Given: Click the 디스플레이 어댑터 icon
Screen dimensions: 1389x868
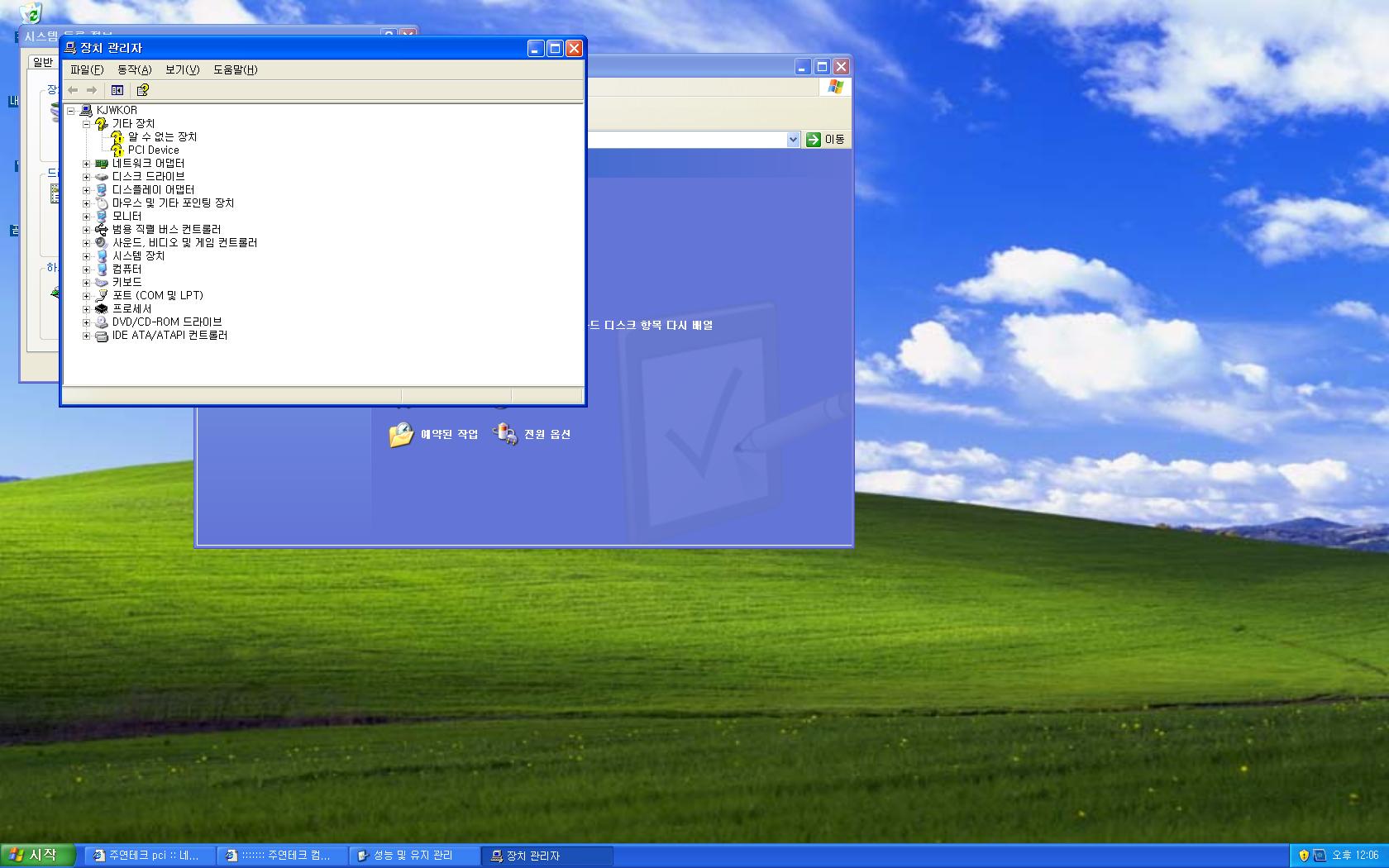Looking at the screenshot, I should (x=102, y=189).
